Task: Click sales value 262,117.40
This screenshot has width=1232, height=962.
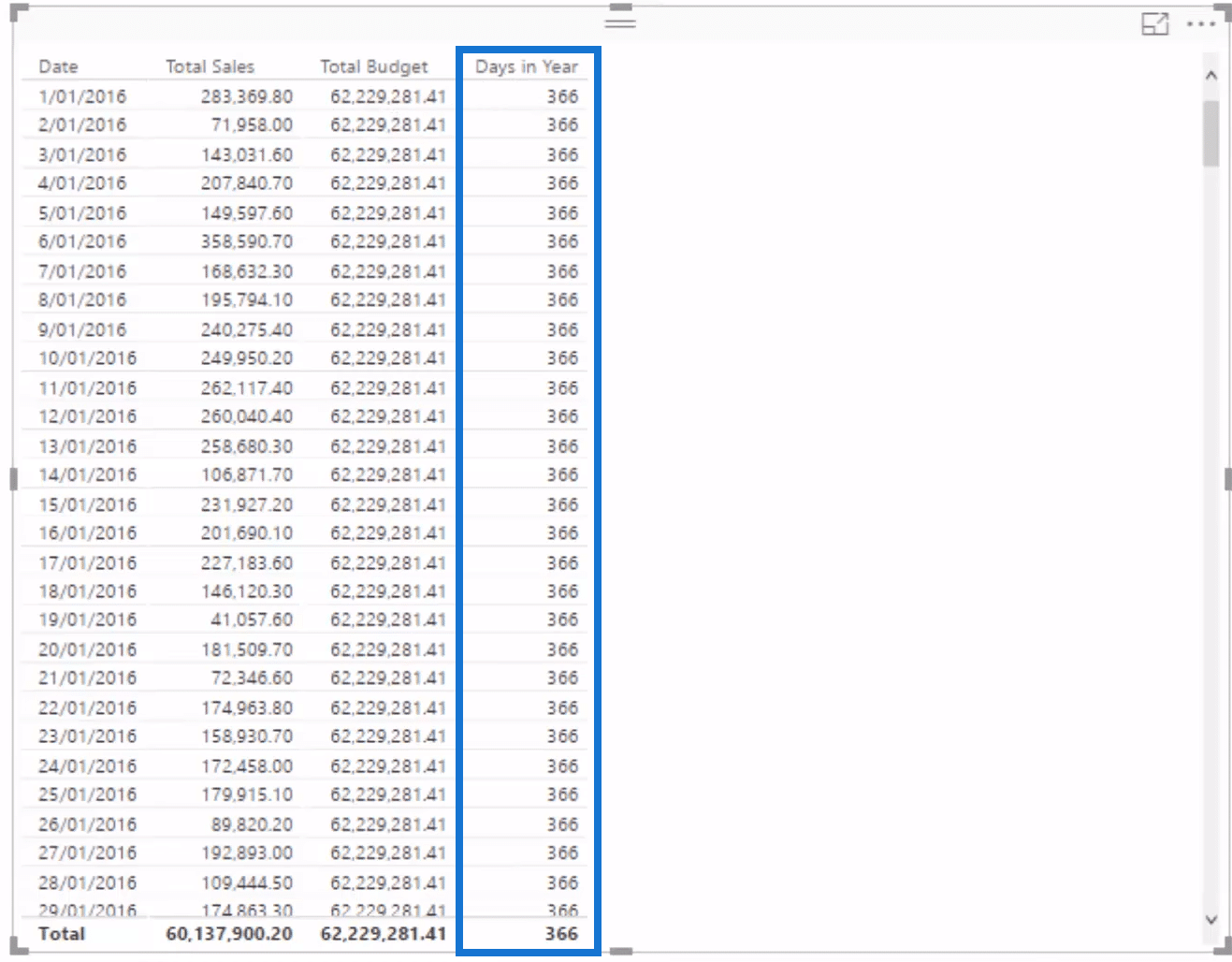Action: point(246,387)
